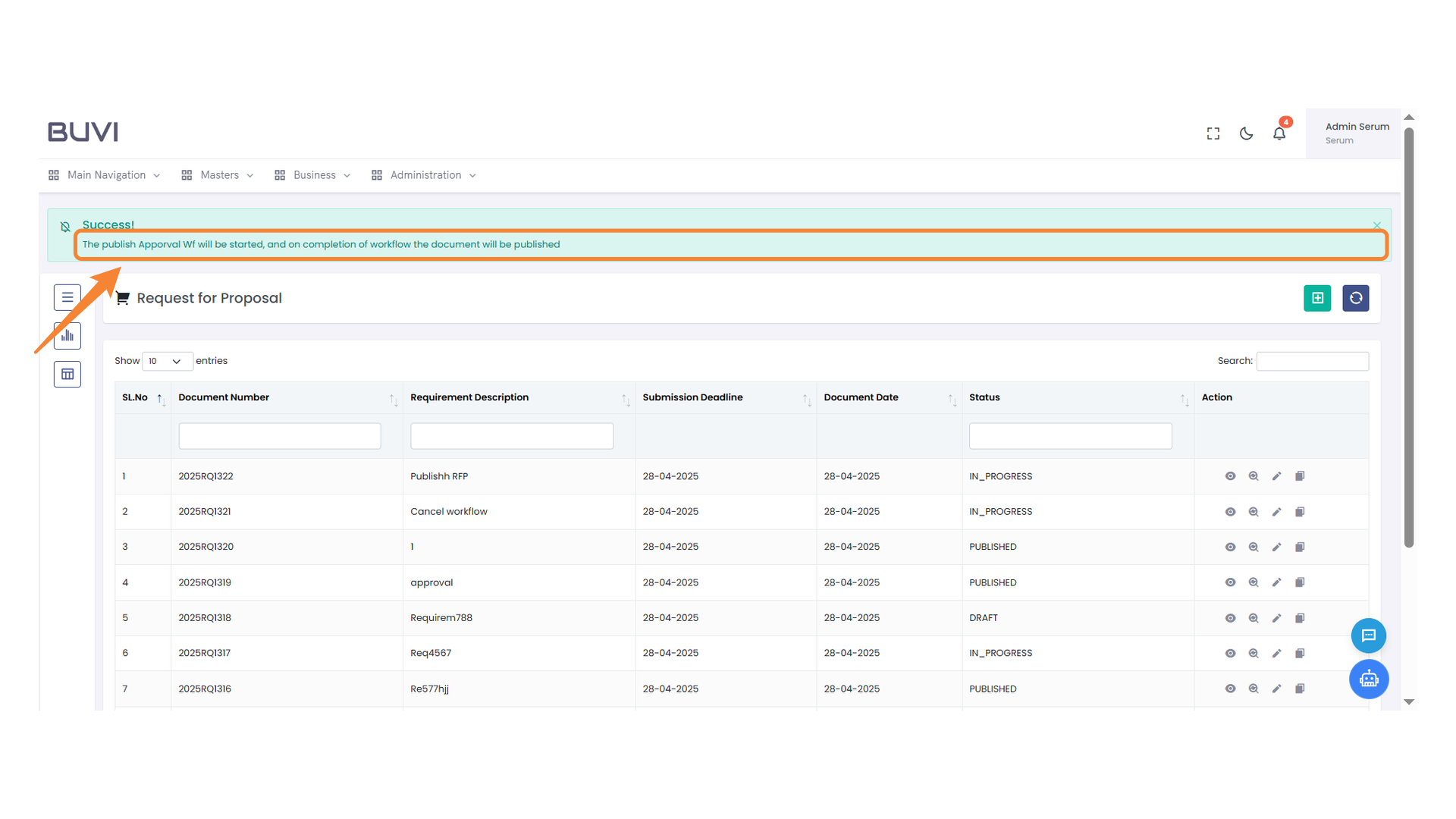Toggle fullscreen mode from the header

pyautogui.click(x=1213, y=133)
